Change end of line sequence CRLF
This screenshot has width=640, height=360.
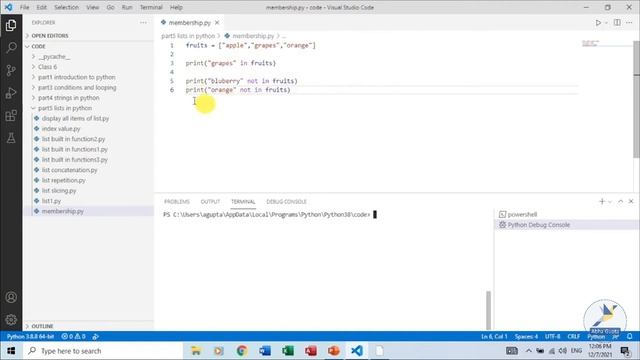tap(573, 337)
